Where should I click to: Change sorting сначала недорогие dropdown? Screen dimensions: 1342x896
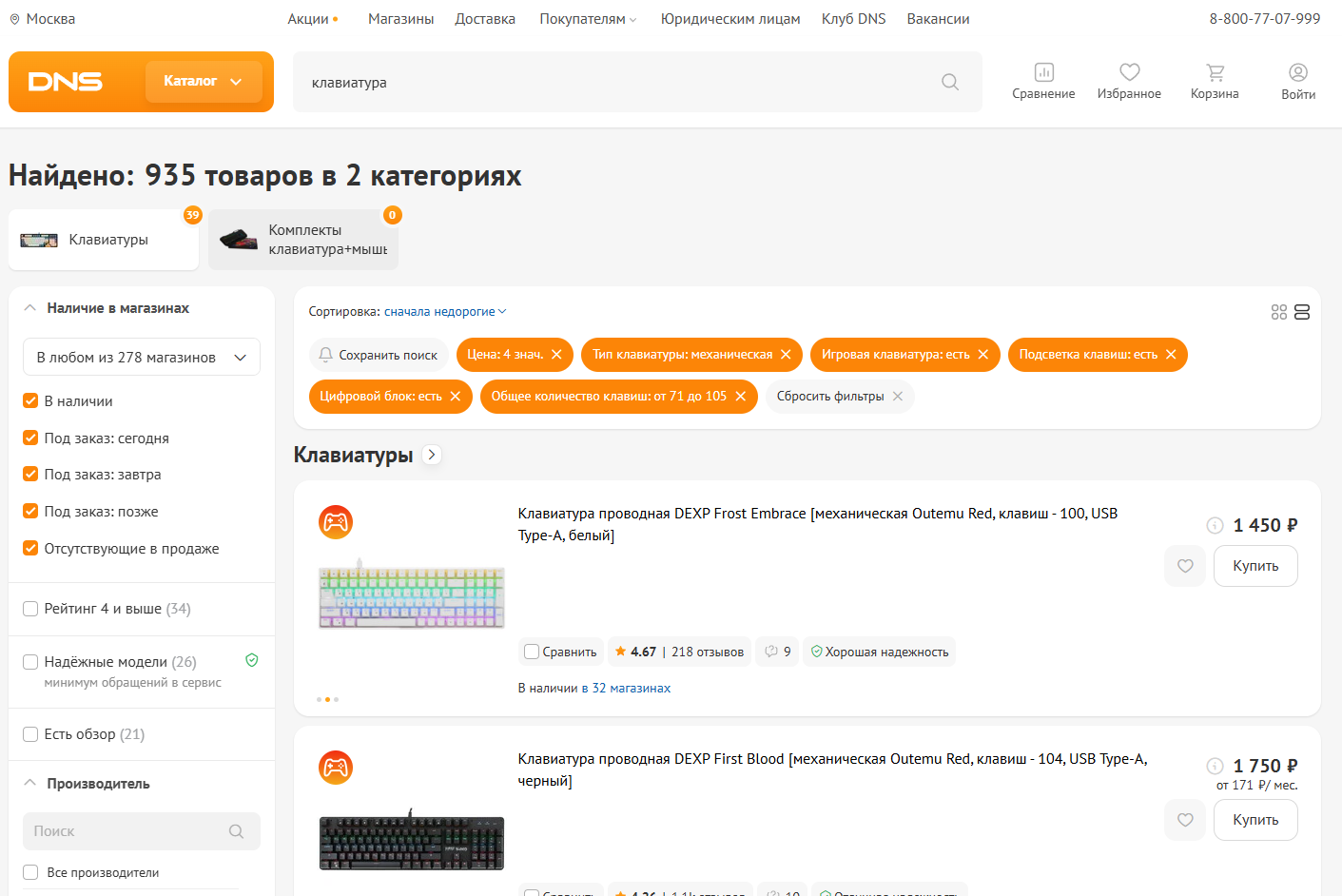click(445, 312)
